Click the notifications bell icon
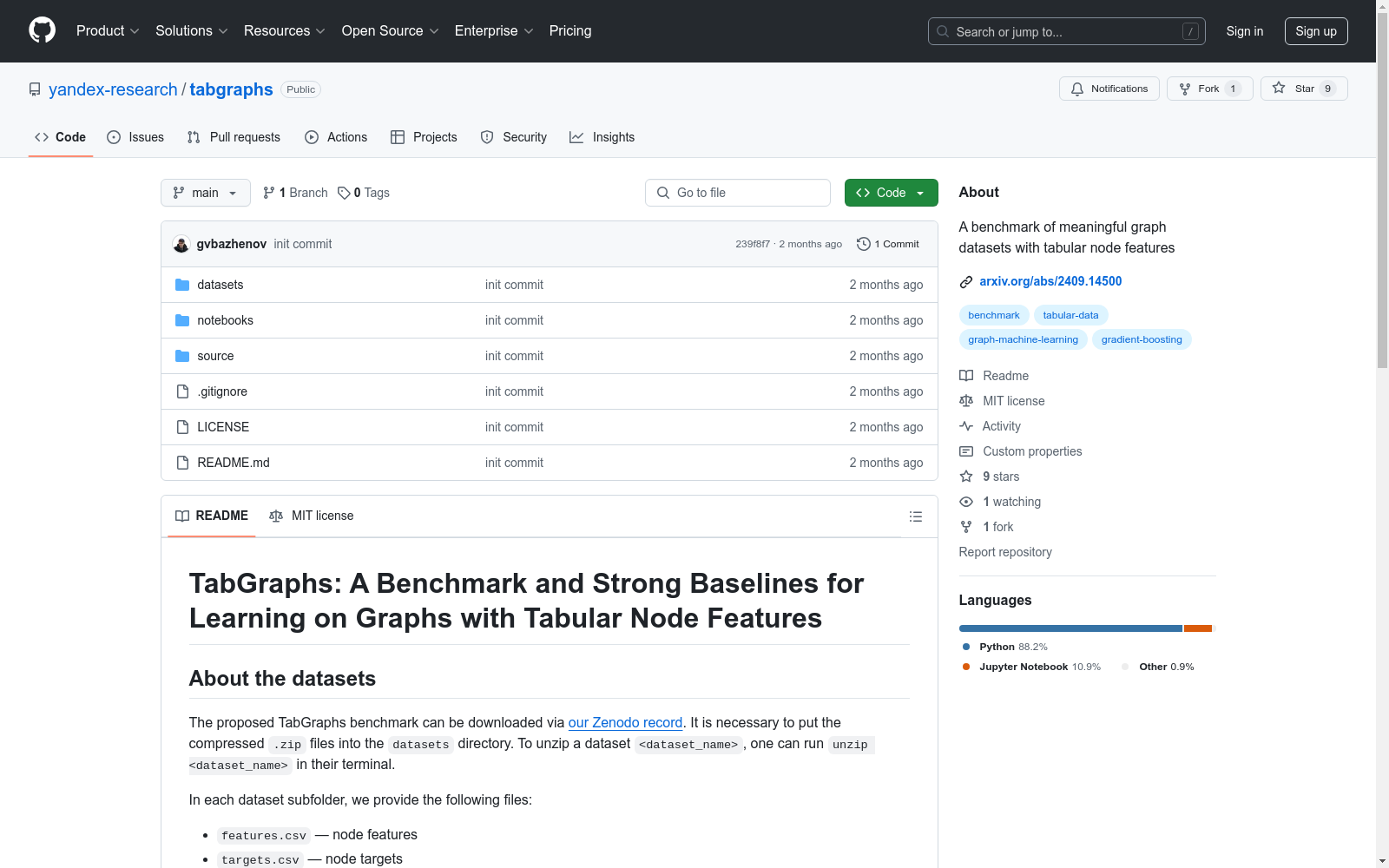 point(1077,89)
